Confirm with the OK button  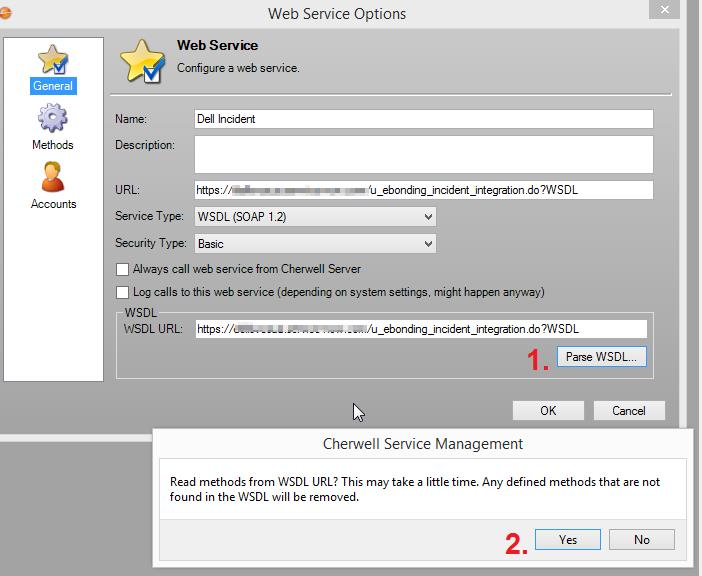pos(548,410)
